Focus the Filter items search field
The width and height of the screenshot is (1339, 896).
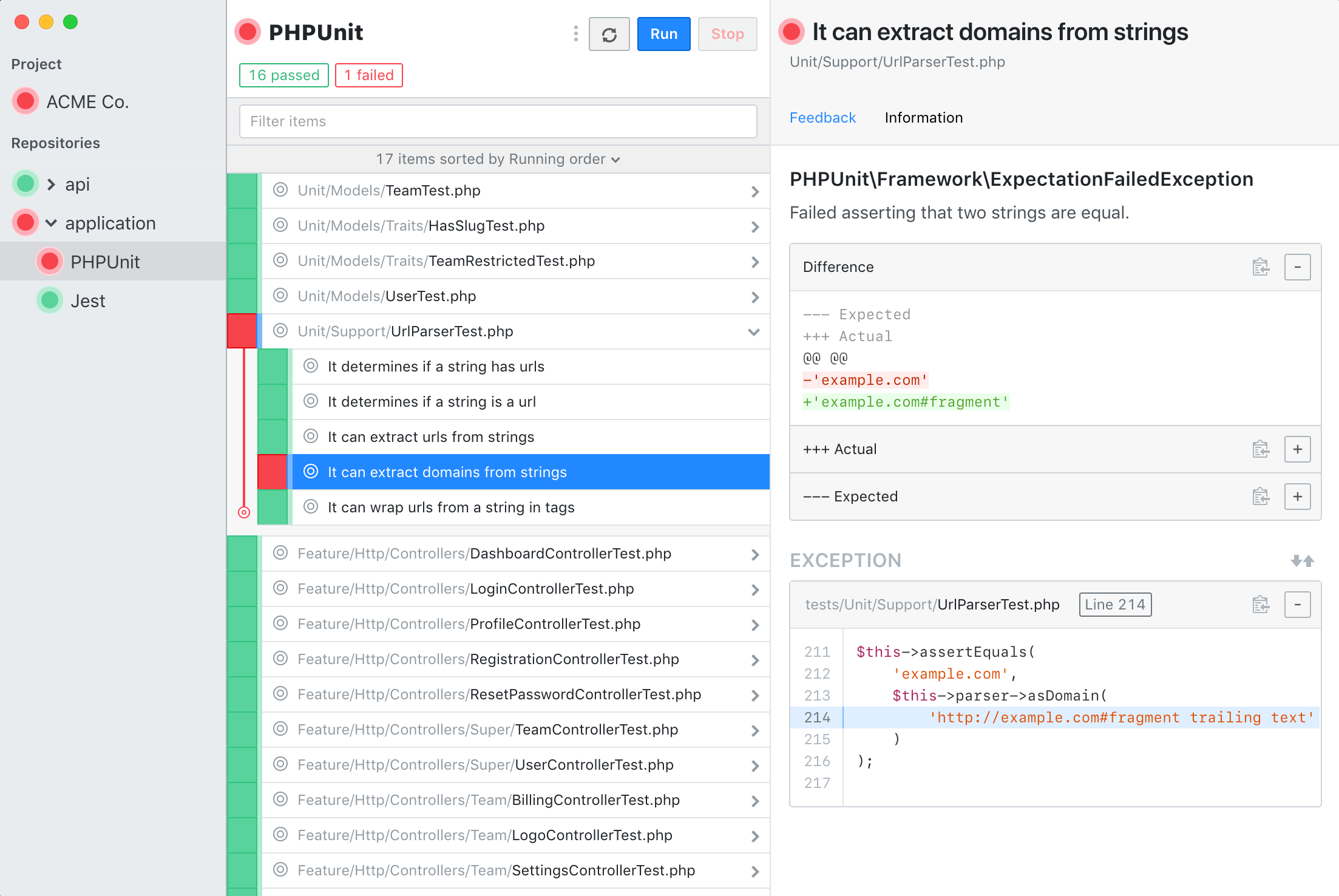(x=498, y=121)
